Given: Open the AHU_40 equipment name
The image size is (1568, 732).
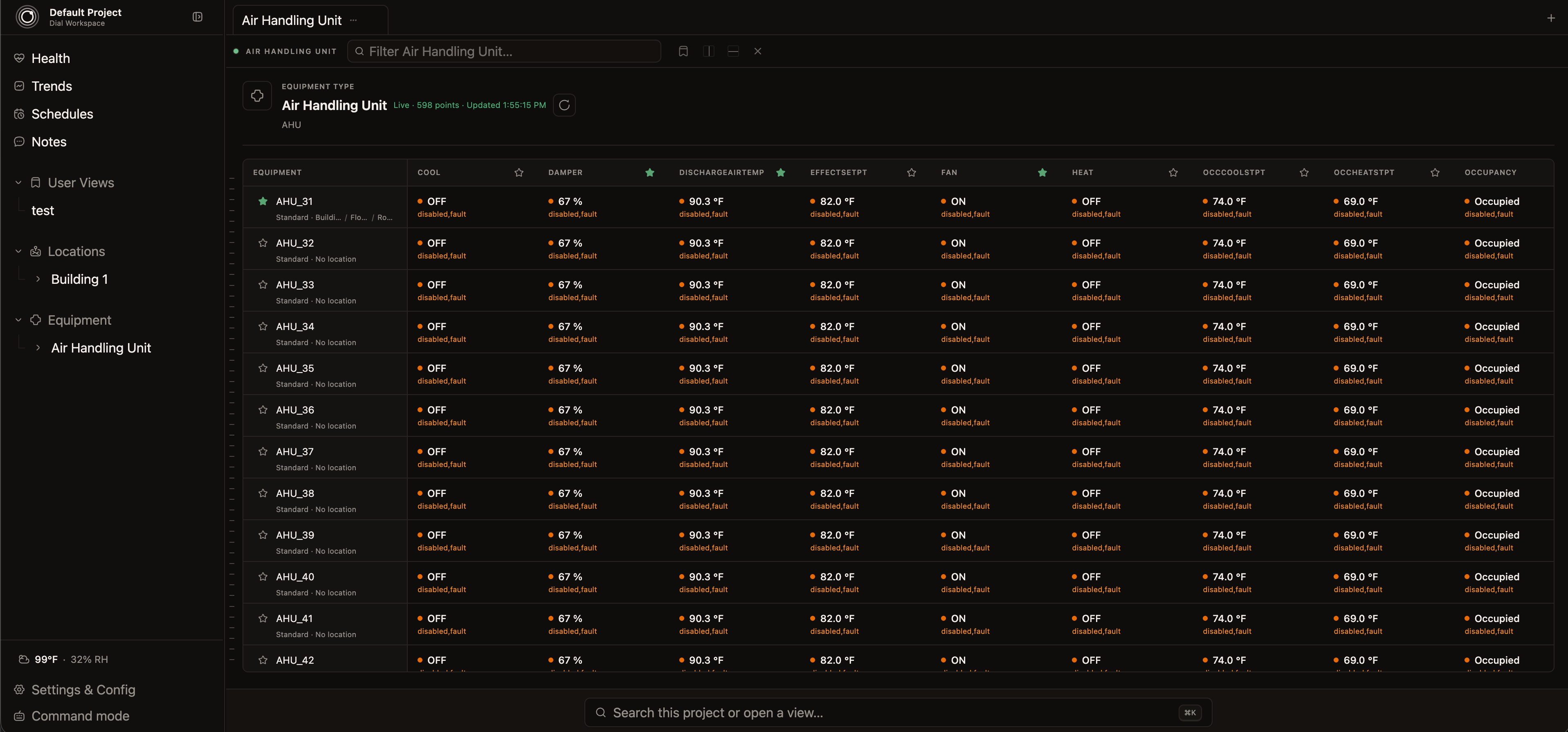Looking at the screenshot, I should pos(295,577).
